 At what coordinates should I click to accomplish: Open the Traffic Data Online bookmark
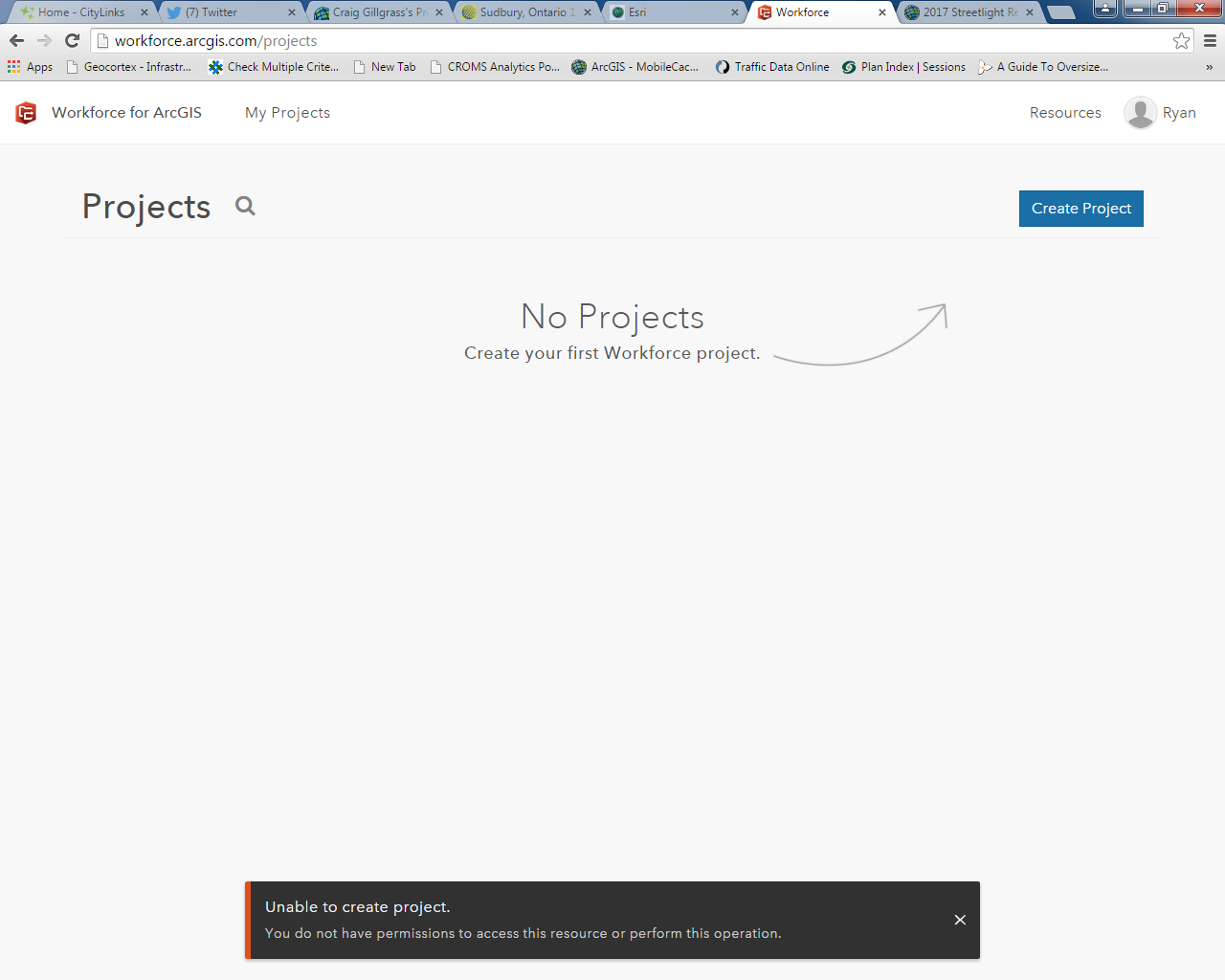tap(772, 67)
